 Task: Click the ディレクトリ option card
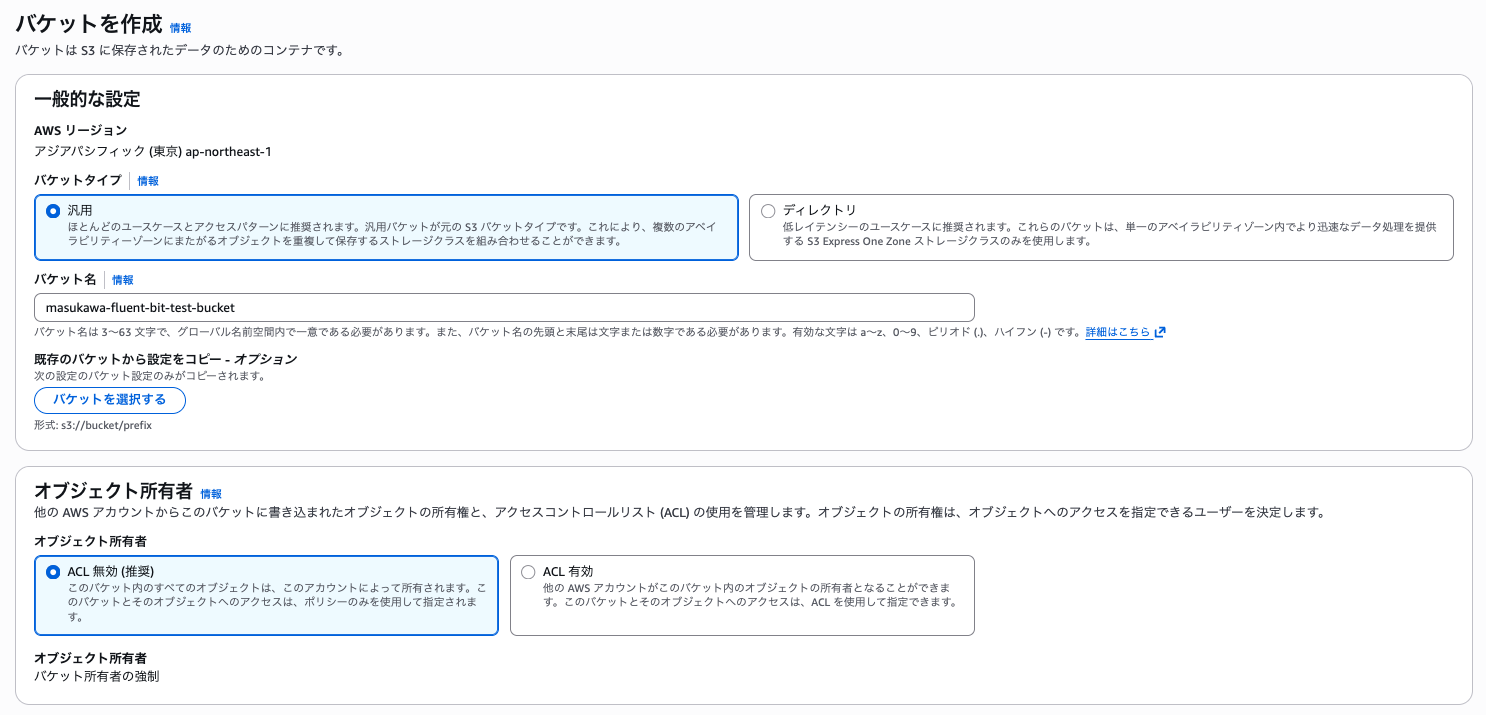coord(1100,229)
